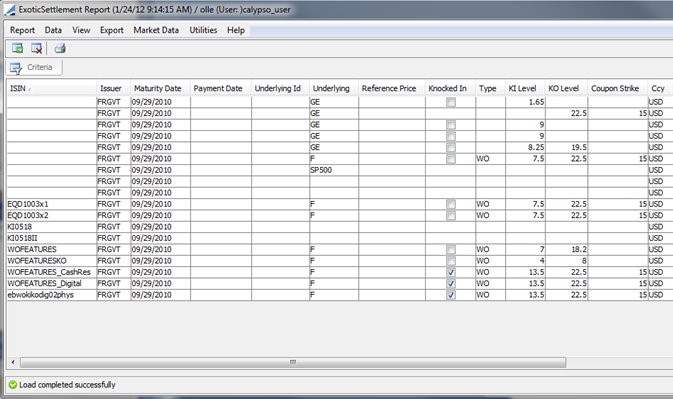Sort by the ISIN column header
Viewport: 673px width, 399px height.
tap(51, 88)
